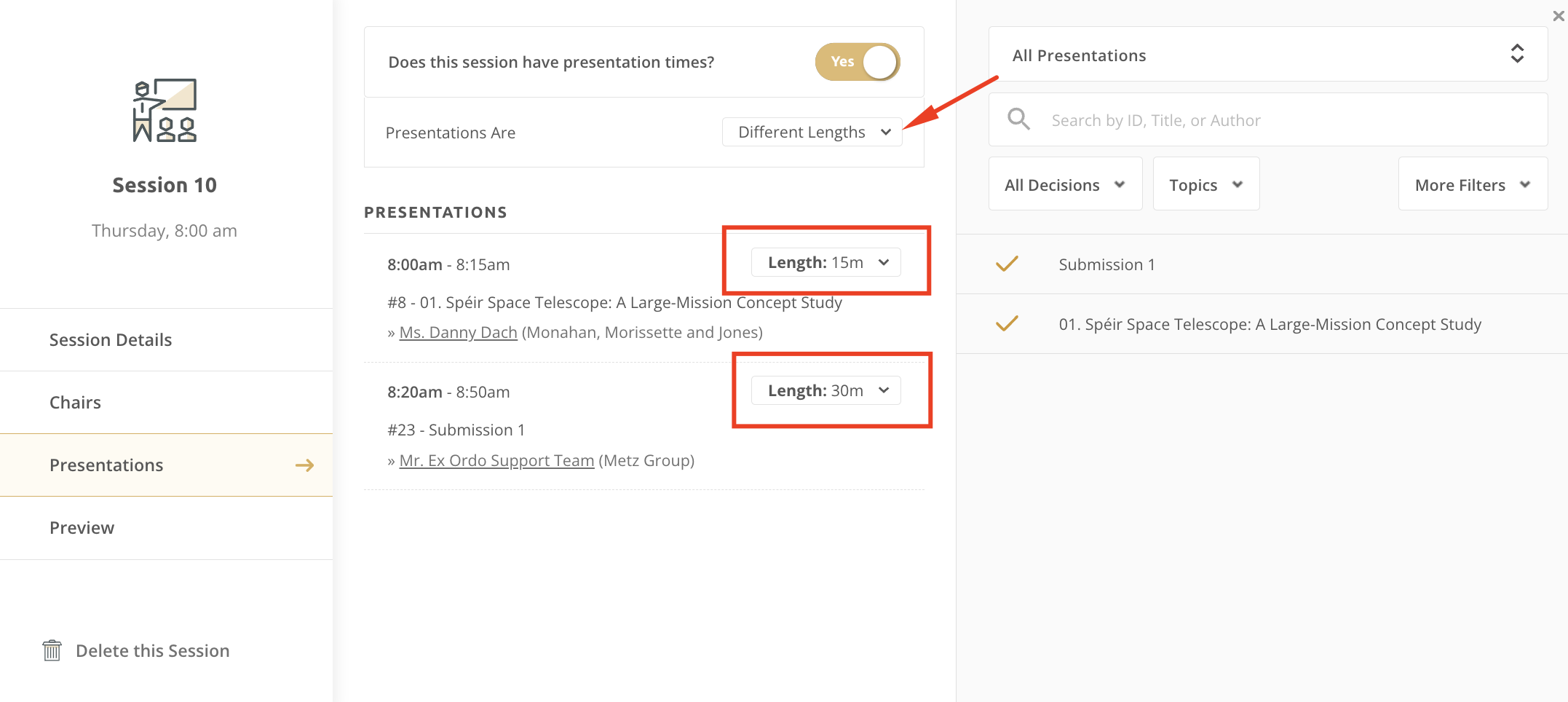Image resolution: width=1568 pixels, height=702 pixels.
Task: Go to the Preview tab
Action: click(x=167, y=528)
